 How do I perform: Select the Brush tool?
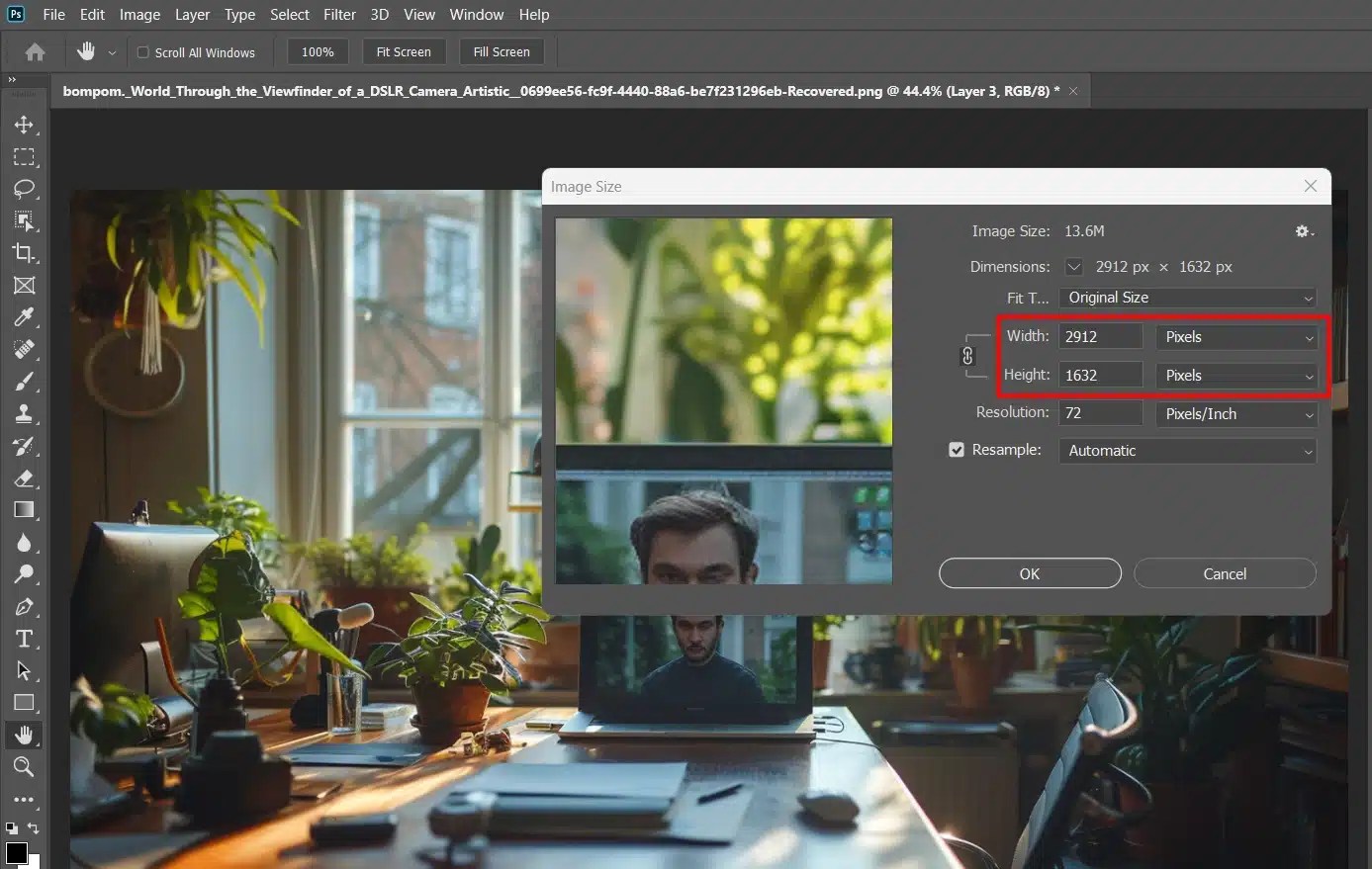point(24,382)
